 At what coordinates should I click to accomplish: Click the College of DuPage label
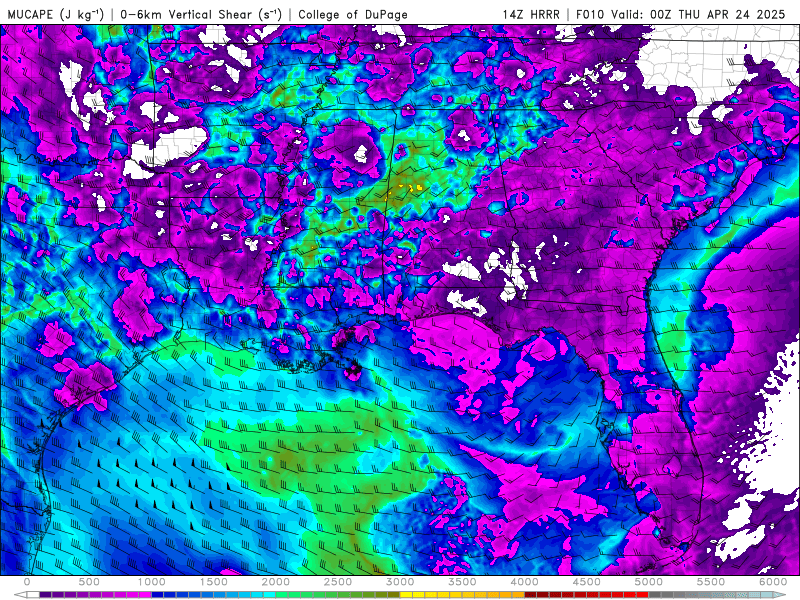(353, 14)
